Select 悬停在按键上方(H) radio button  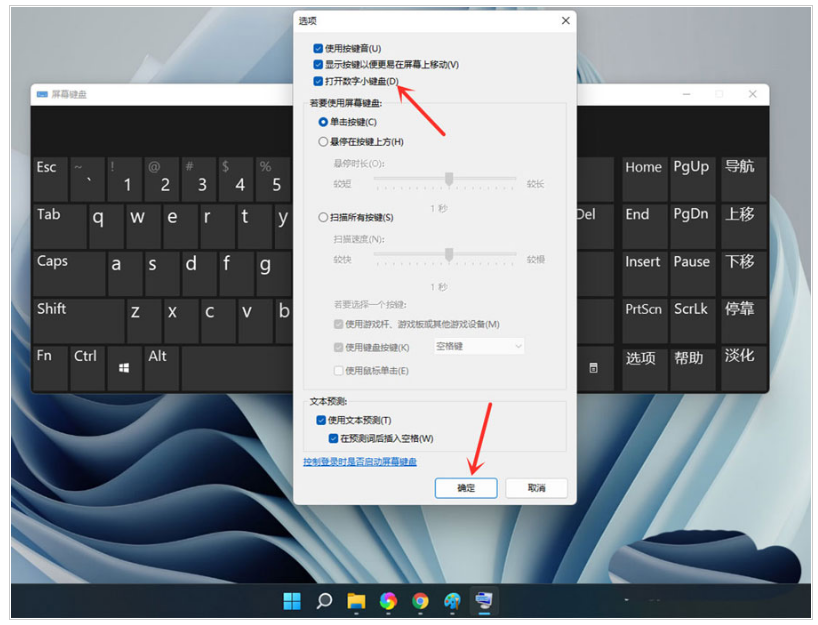point(323,142)
